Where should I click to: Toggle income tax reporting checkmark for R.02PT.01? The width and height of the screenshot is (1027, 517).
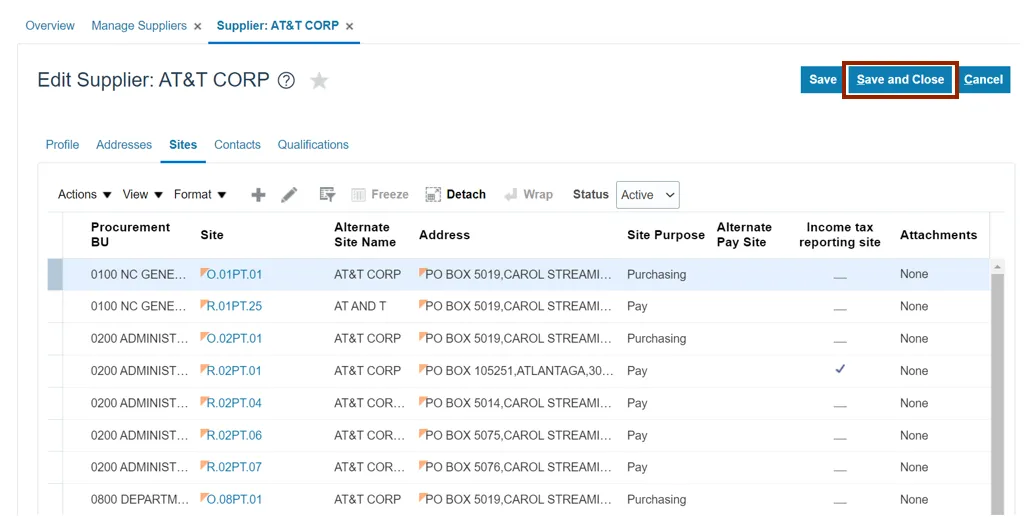(x=840, y=370)
